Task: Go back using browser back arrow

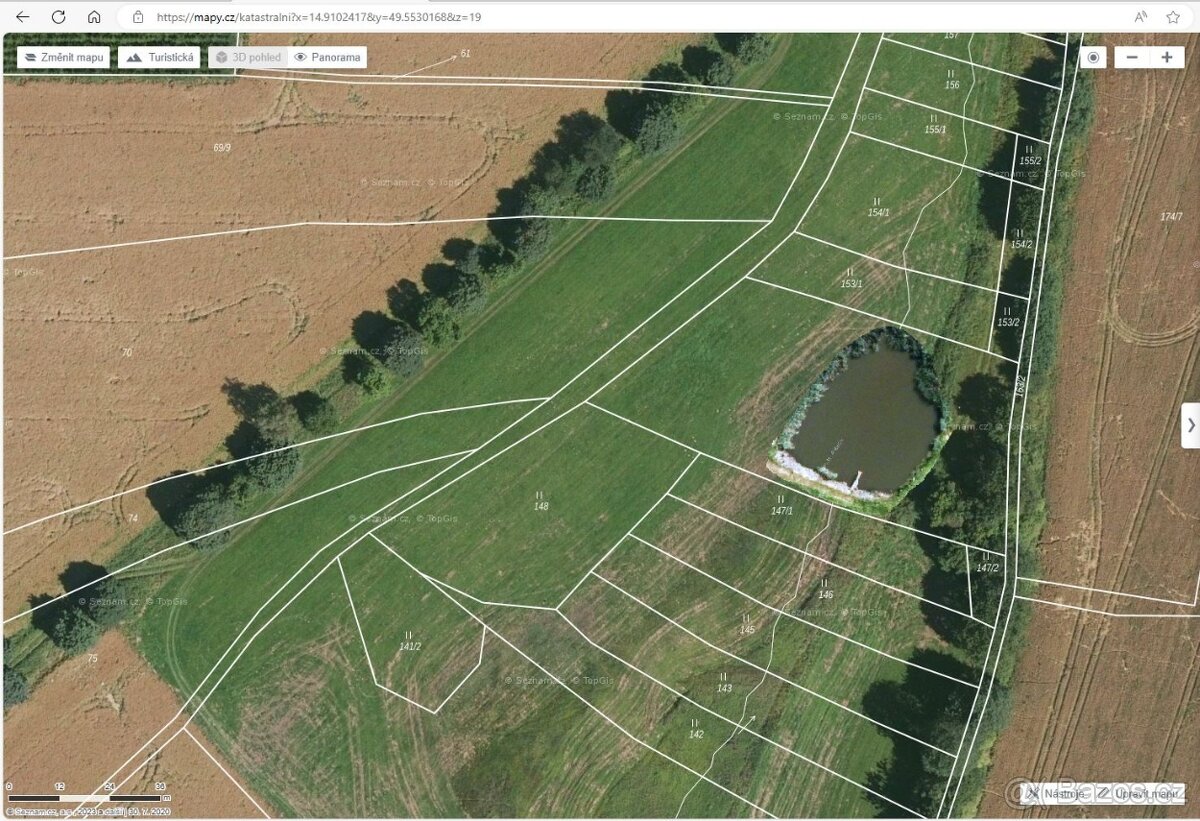Action: (23, 17)
